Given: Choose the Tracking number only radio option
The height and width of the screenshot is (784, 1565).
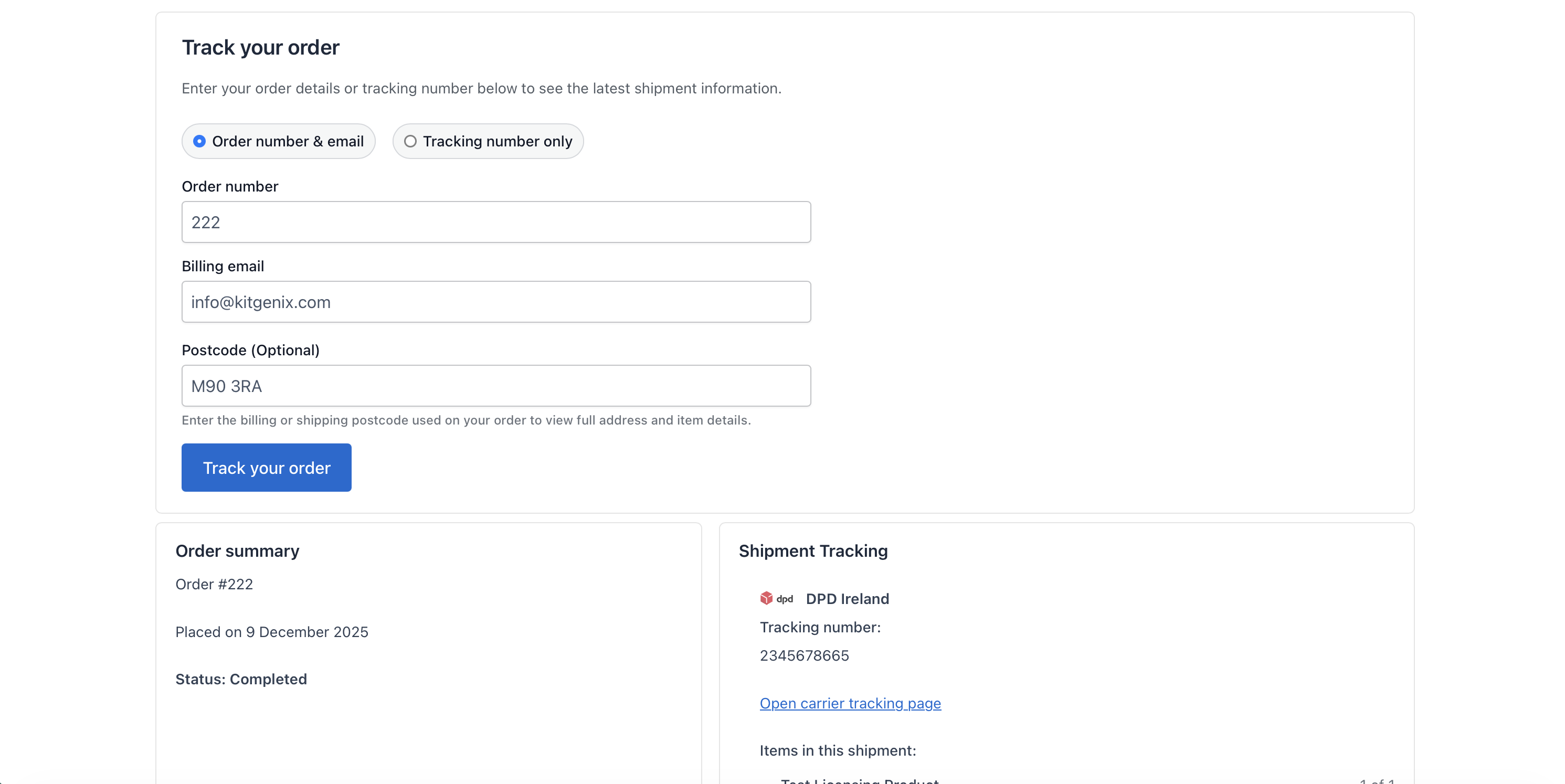Looking at the screenshot, I should tap(411, 142).
